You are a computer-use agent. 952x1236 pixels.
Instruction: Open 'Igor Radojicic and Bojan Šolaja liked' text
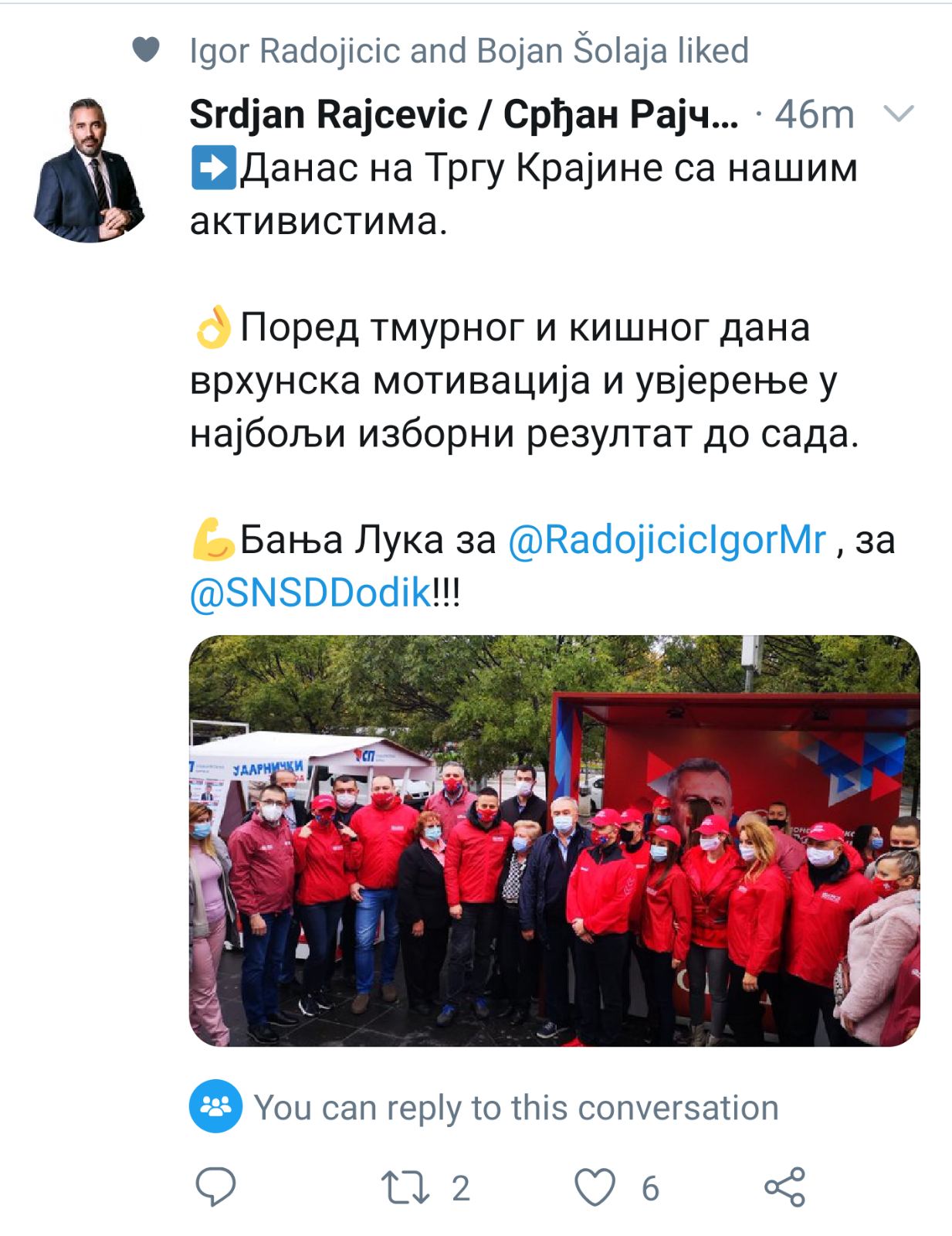point(469,51)
